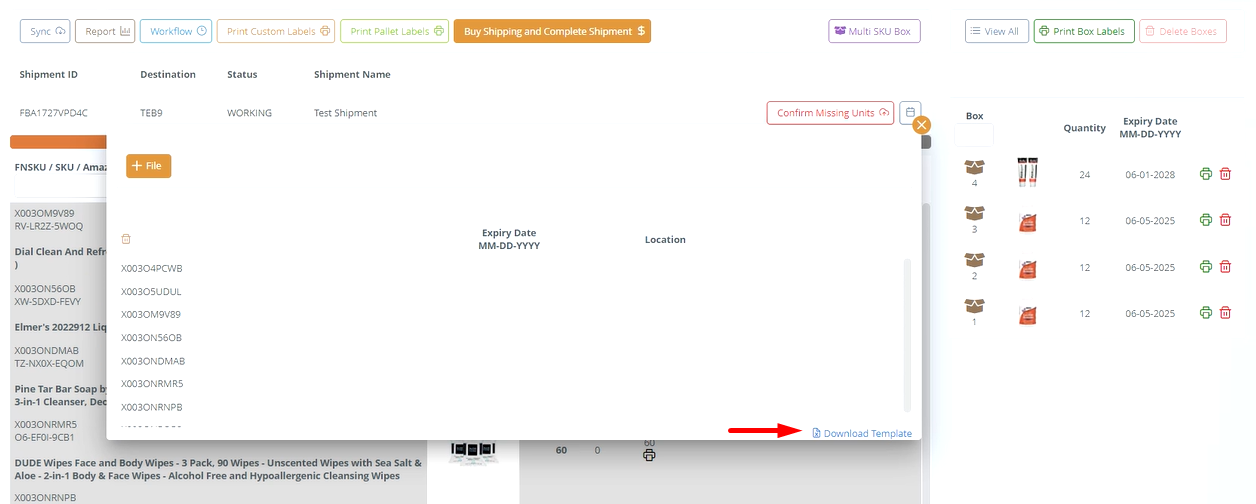Image resolution: width=1256 pixels, height=504 pixels.
Task: Close the popup with the orange X
Action: pyautogui.click(x=921, y=125)
